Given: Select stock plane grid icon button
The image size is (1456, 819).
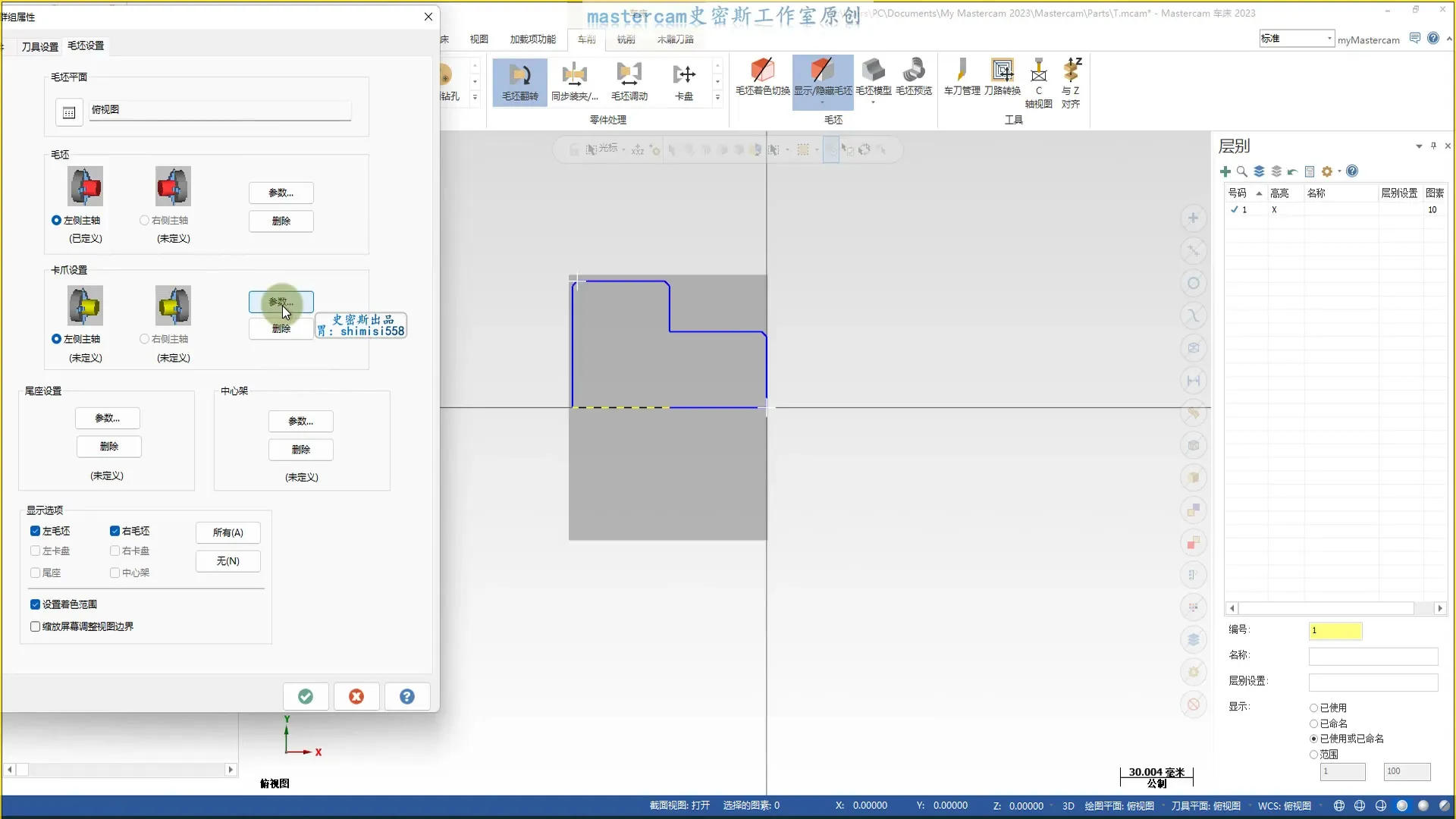Looking at the screenshot, I should pyautogui.click(x=69, y=113).
